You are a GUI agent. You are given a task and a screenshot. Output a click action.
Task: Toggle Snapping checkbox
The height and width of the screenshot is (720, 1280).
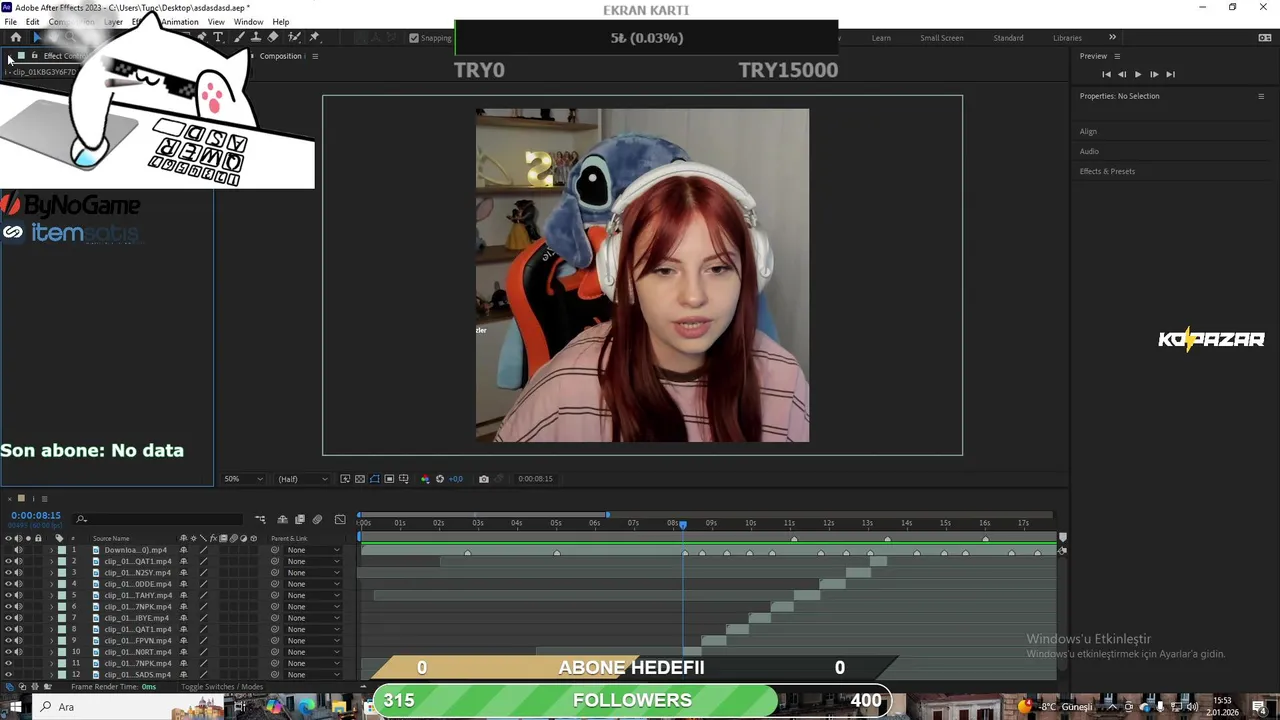[414, 38]
